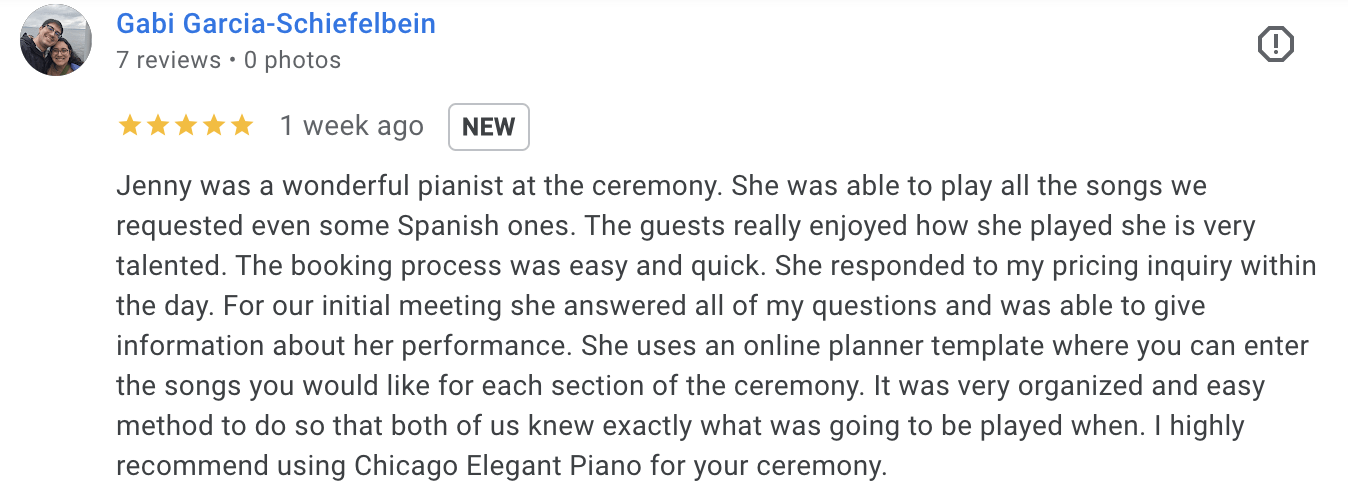Select the third gold rating star

coord(185,126)
